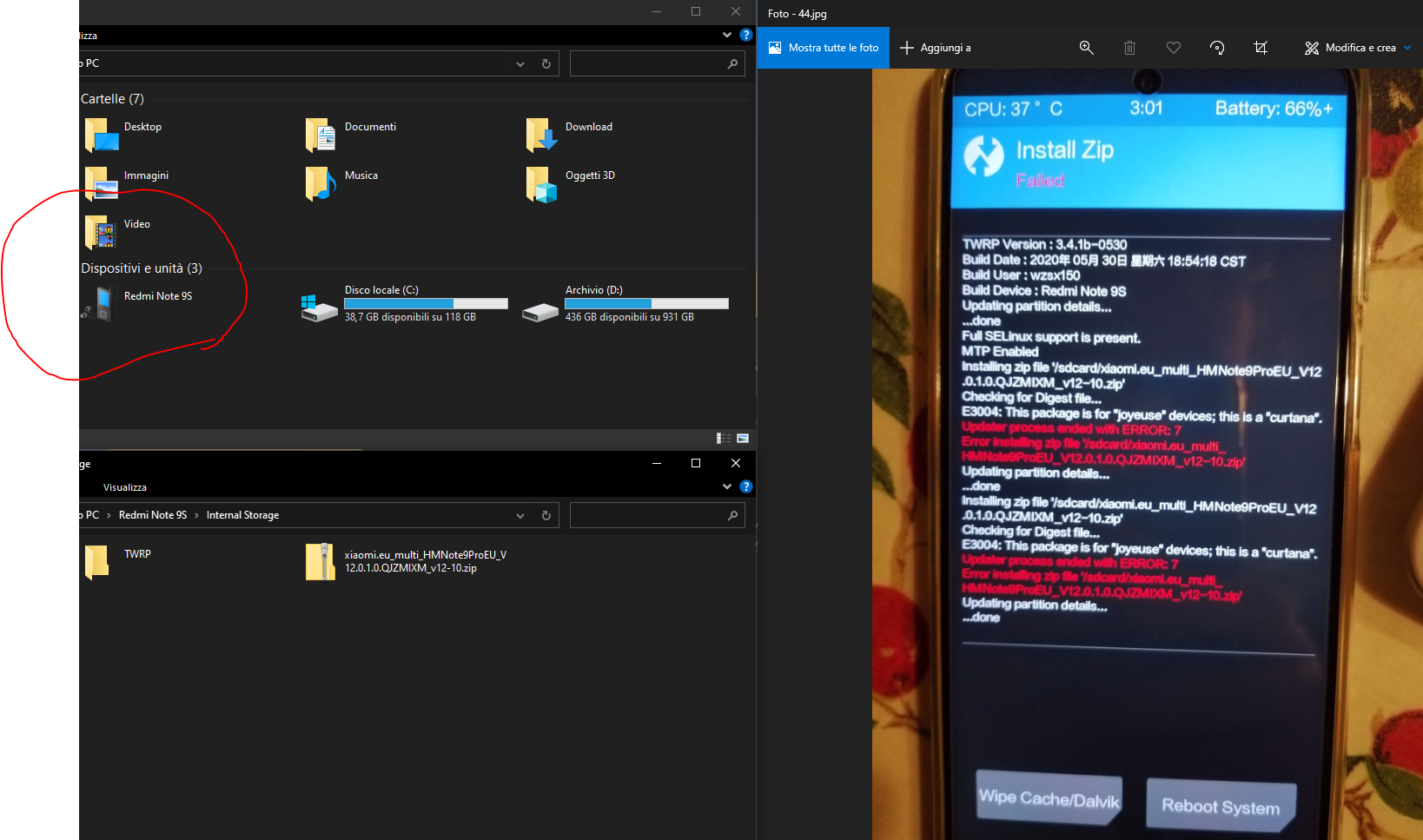Select Archivio (D:) drive
The width and height of the screenshot is (1423, 840).
coord(625,304)
